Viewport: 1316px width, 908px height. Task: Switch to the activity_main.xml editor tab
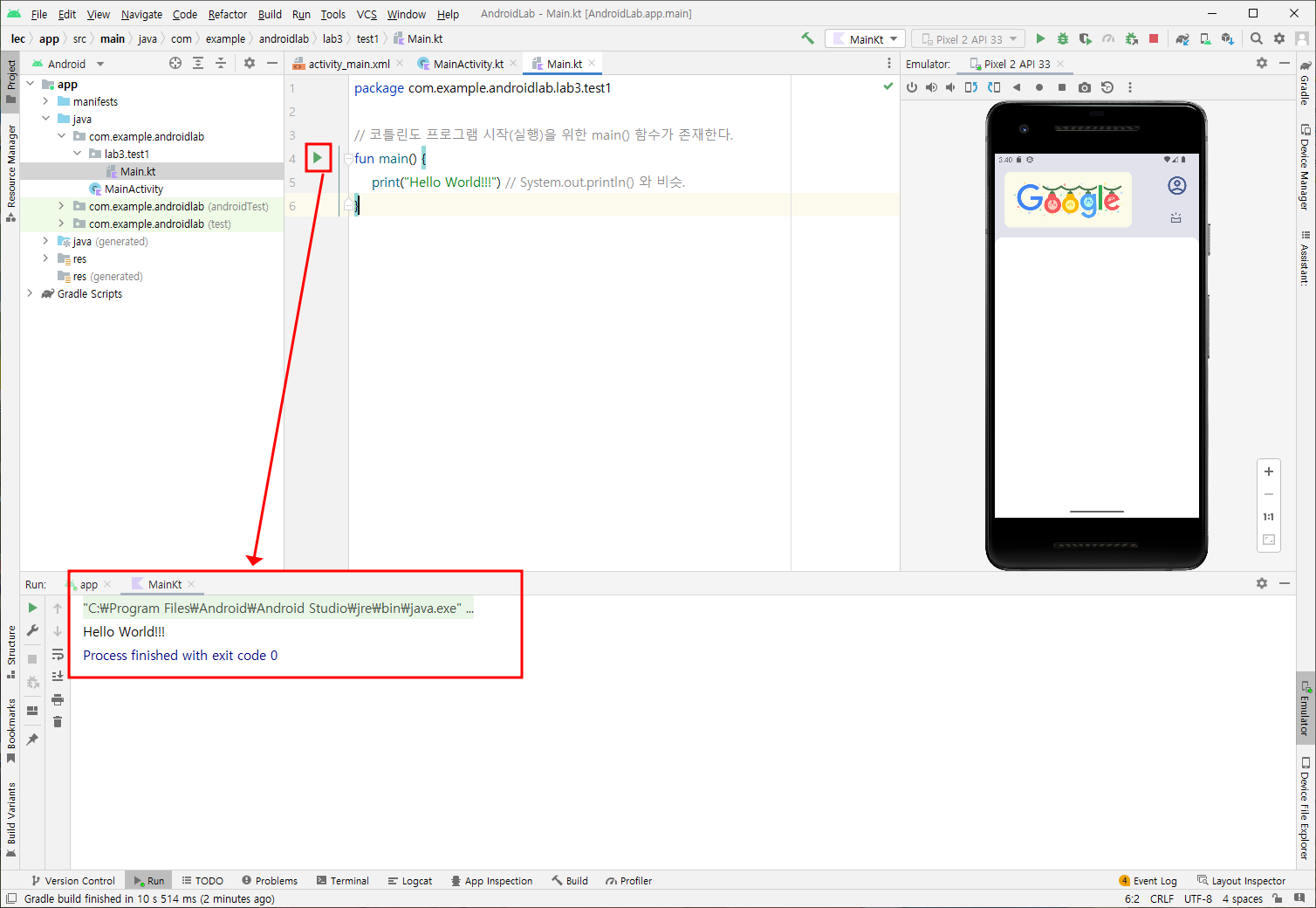(x=348, y=64)
